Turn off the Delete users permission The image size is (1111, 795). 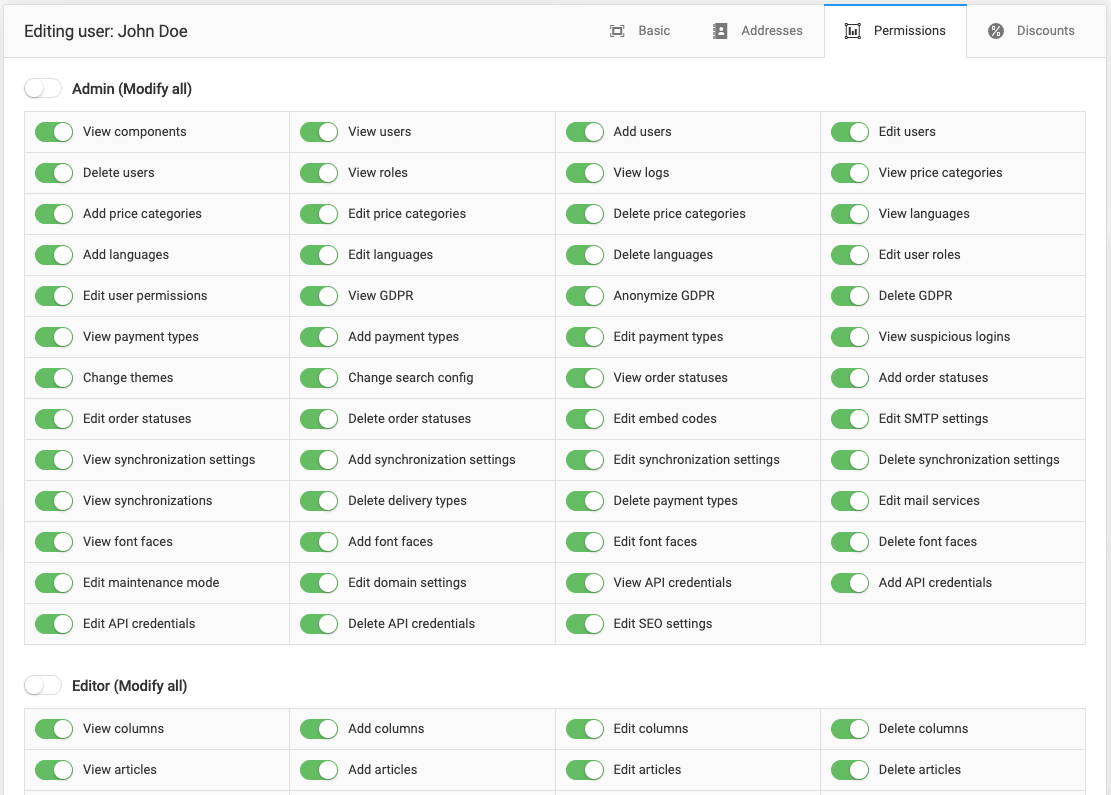click(54, 173)
